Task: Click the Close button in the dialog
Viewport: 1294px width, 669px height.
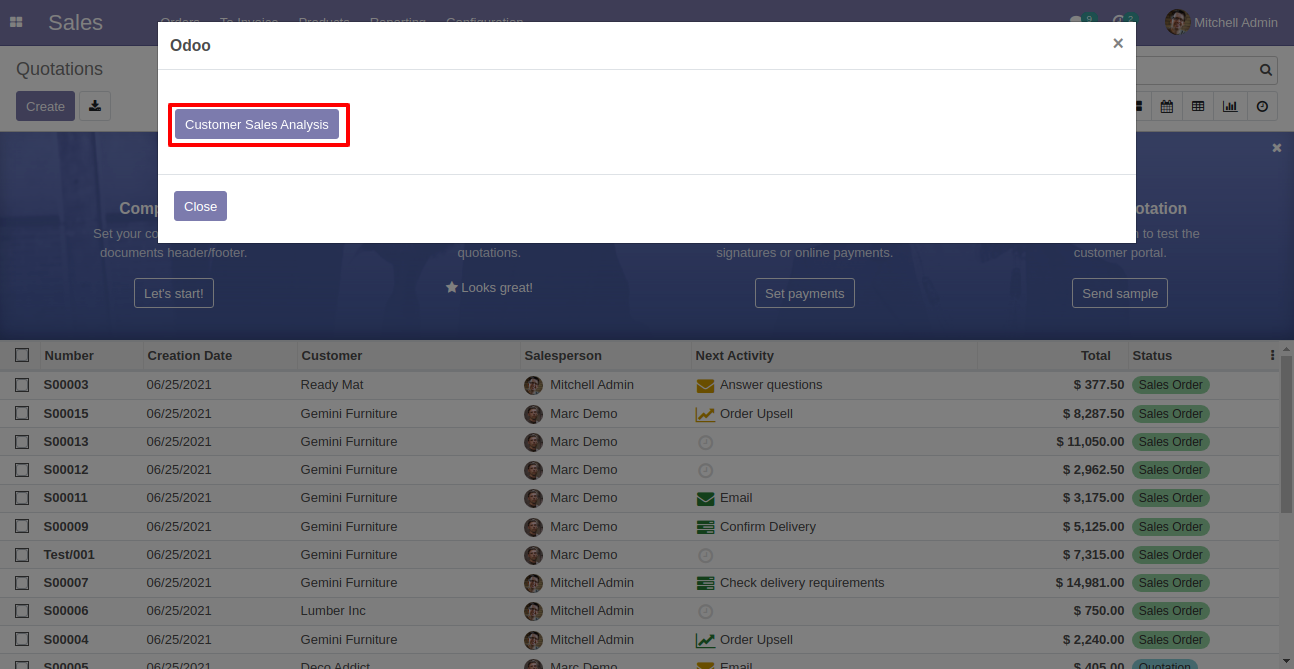Action: click(x=200, y=206)
